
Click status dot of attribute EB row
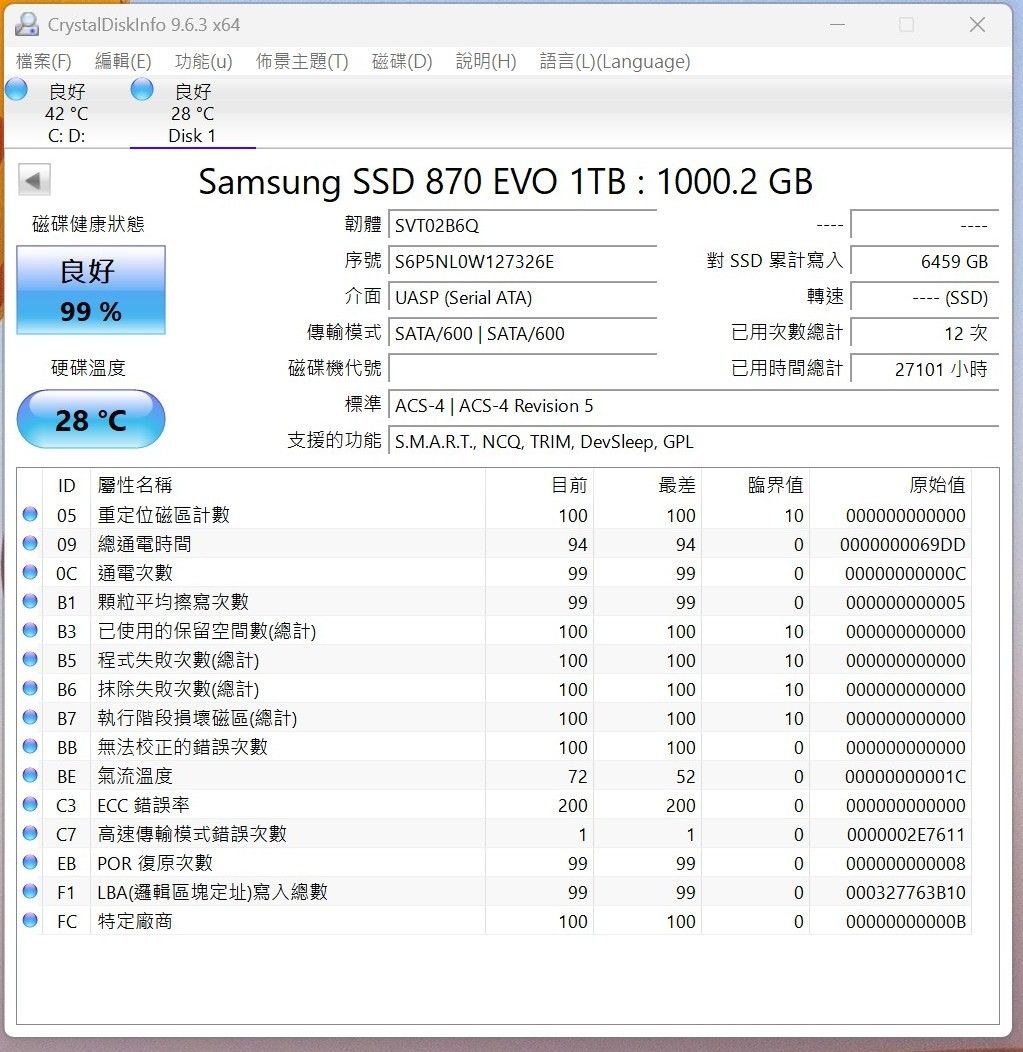coord(30,862)
